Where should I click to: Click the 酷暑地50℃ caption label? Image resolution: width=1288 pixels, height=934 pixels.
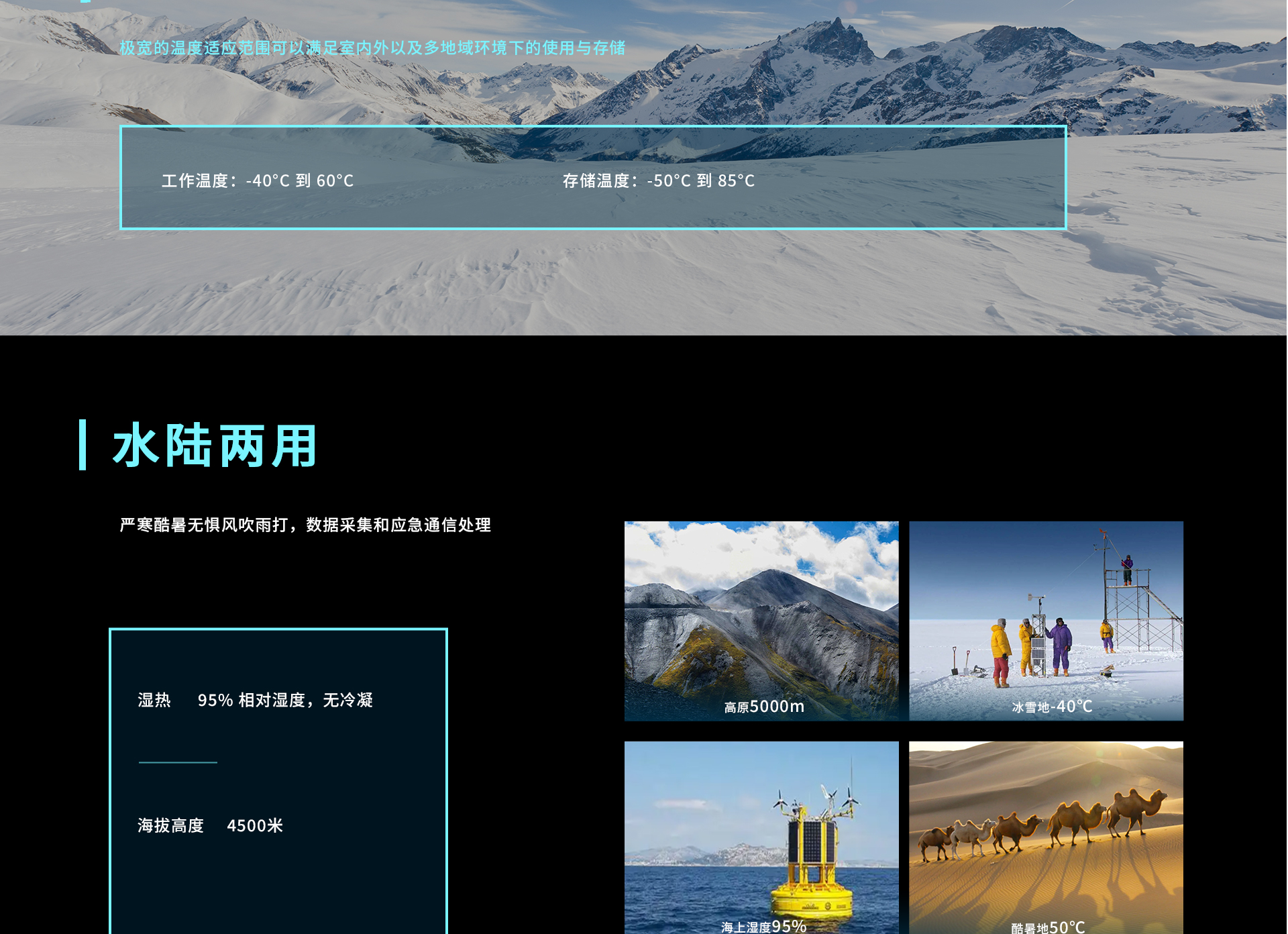pos(1048,927)
